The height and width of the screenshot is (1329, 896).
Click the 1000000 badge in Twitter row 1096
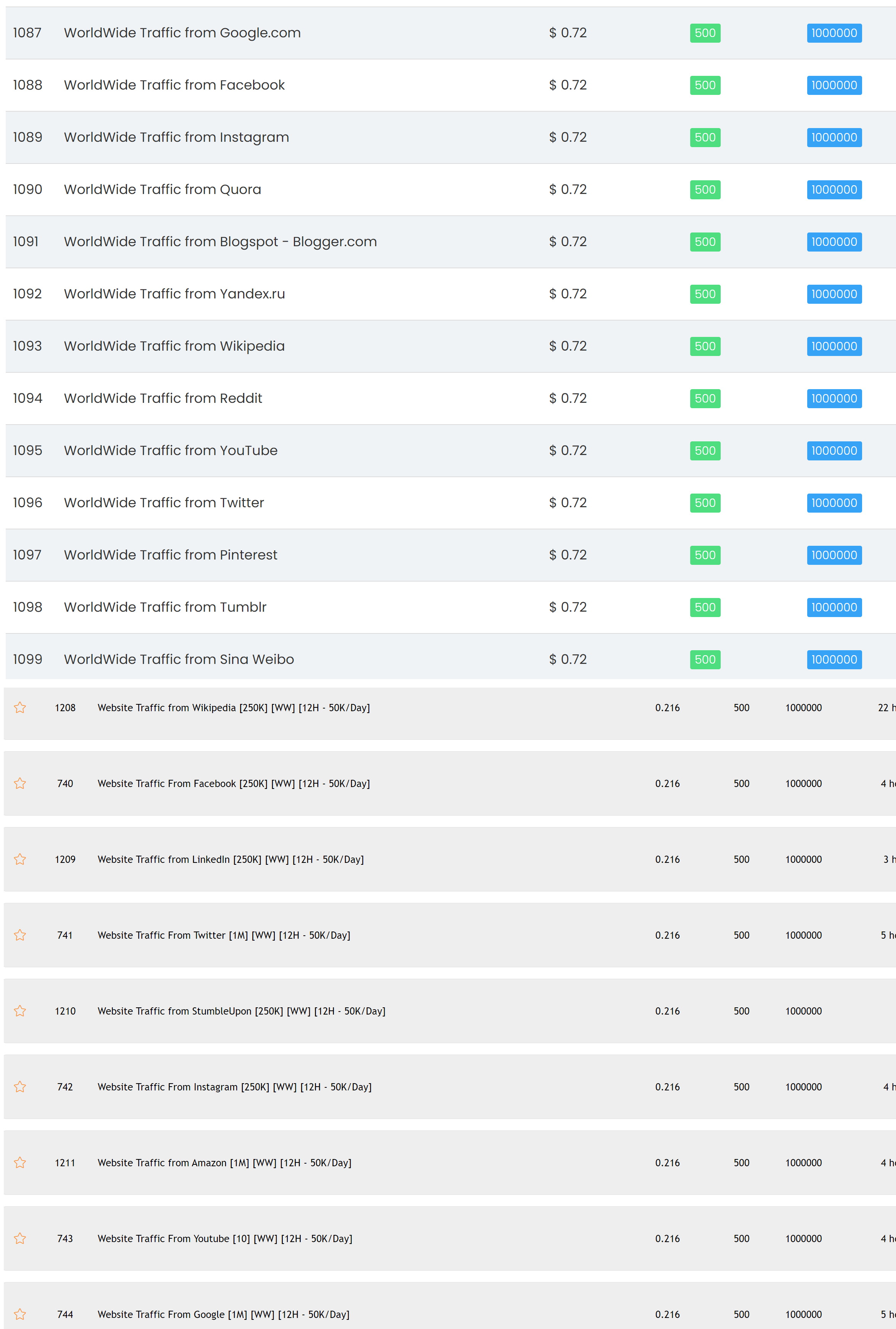[x=834, y=503]
